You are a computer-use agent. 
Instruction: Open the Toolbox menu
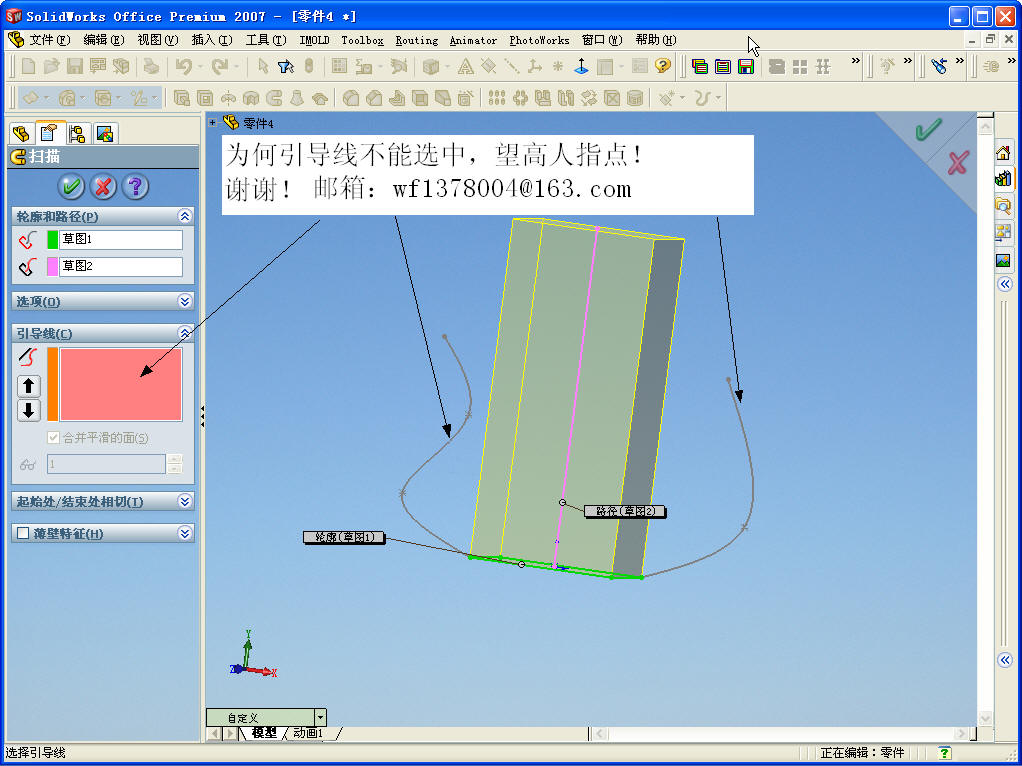[362, 40]
